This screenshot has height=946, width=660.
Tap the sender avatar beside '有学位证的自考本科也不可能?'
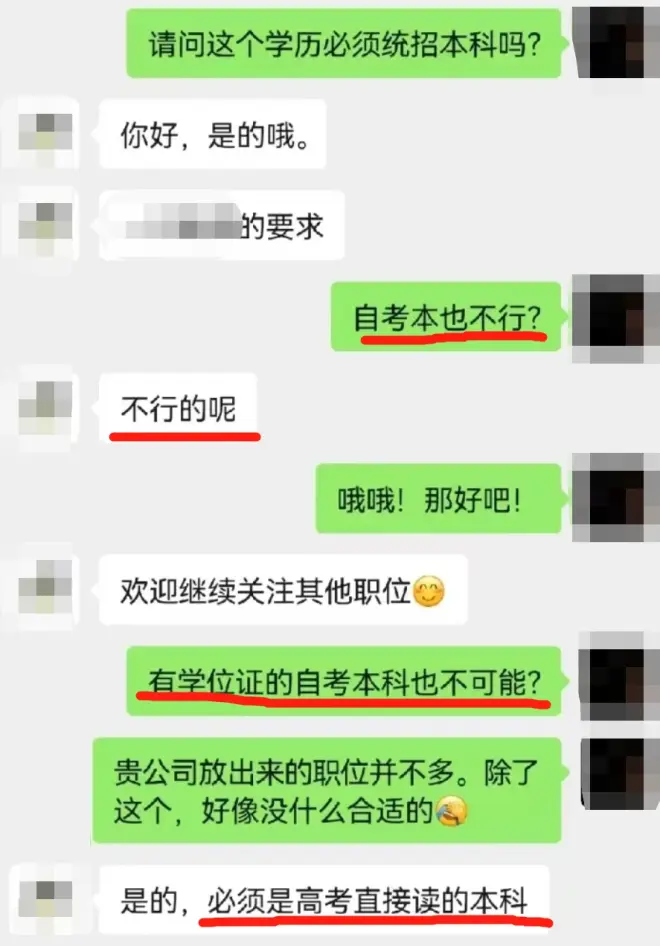(x=618, y=676)
